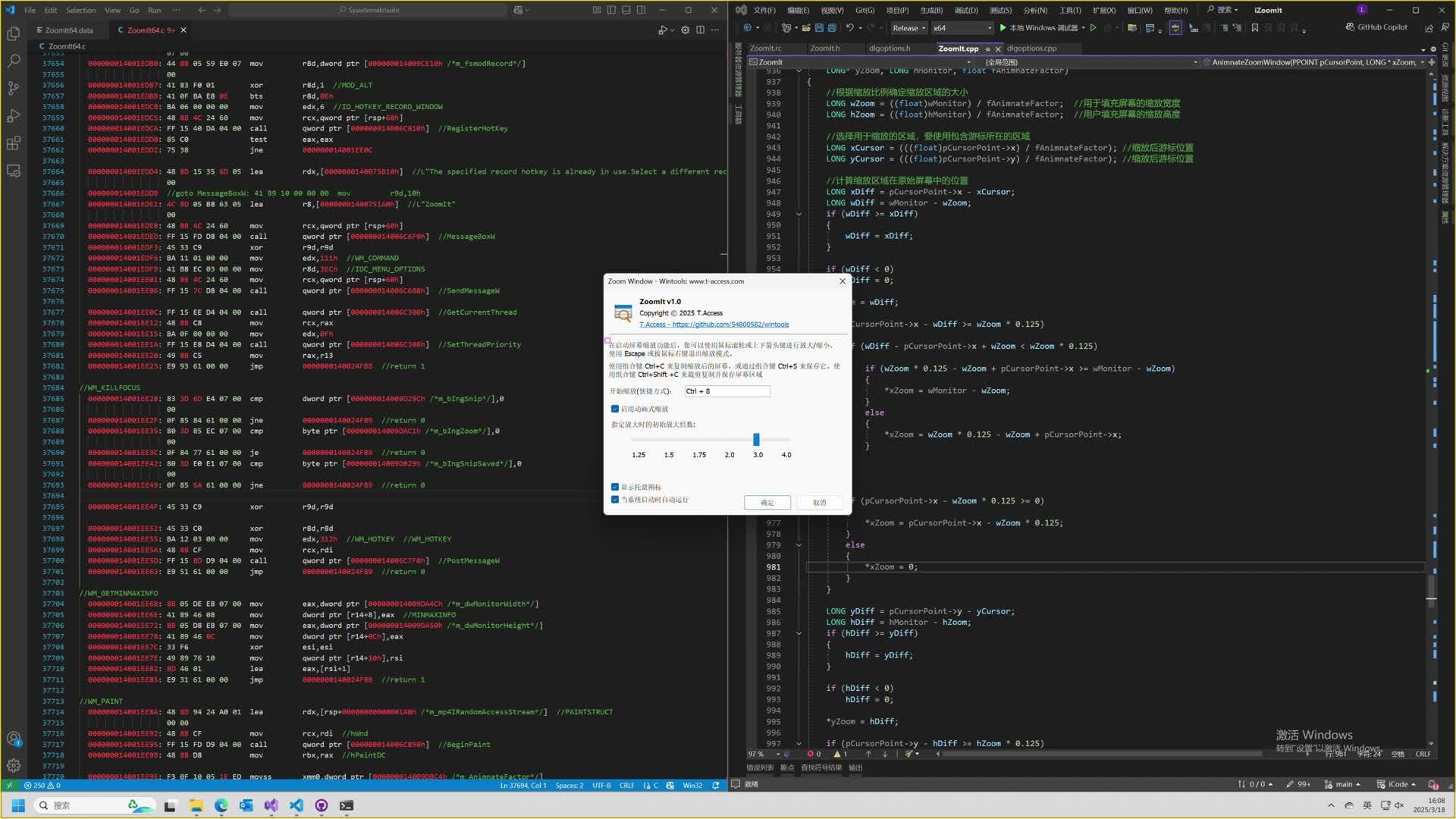
Task: Toggle the animated zoom checkbox
Action: click(615, 409)
